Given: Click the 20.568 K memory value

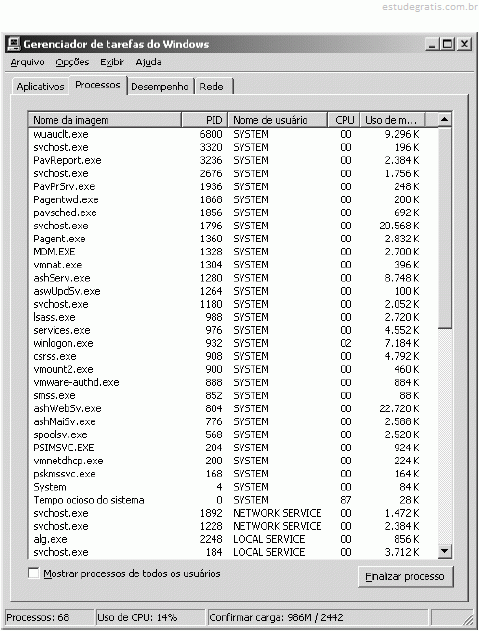Looking at the screenshot, I should [x=399, y=225].
